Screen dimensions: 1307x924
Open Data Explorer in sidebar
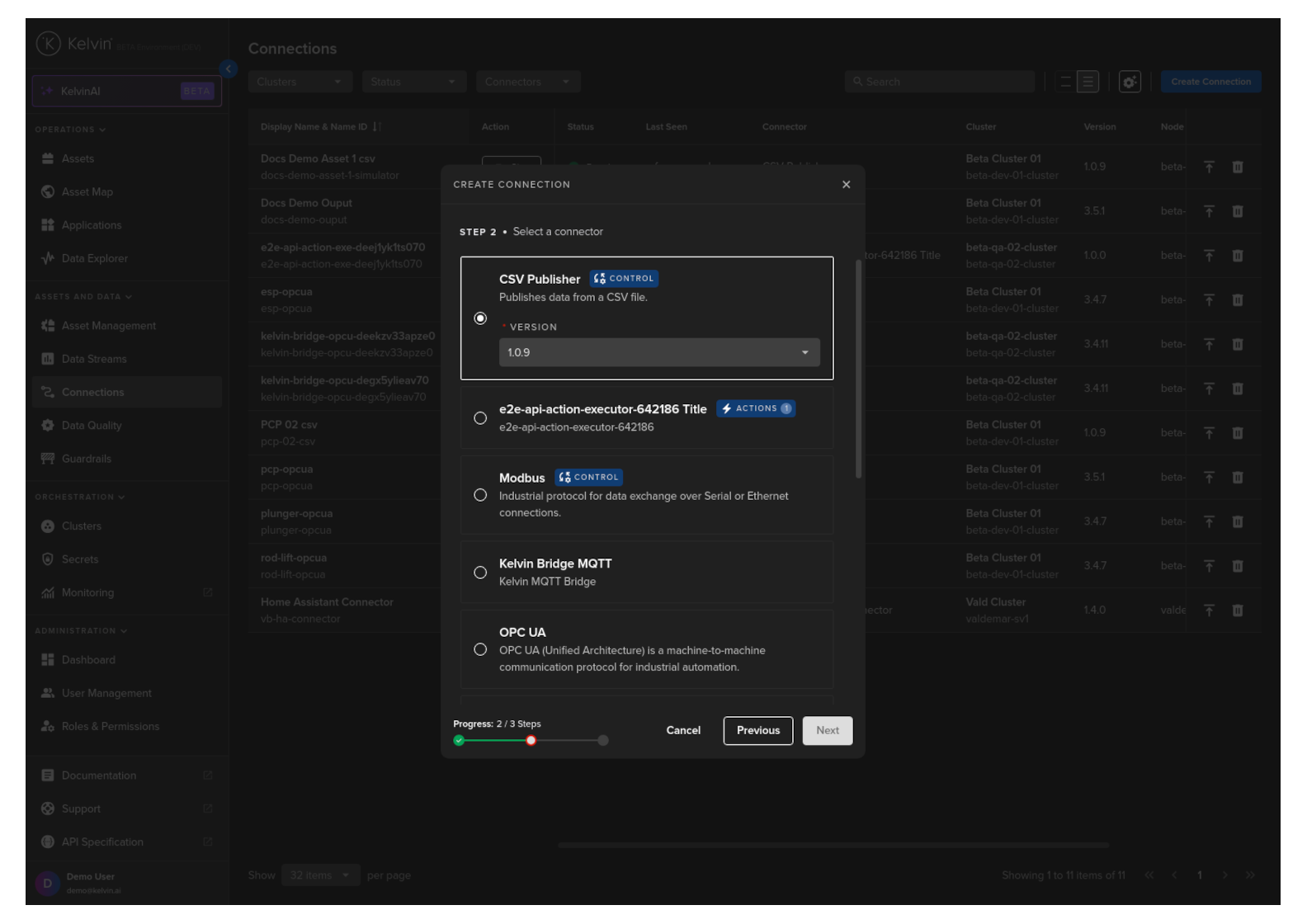(94, 258)
